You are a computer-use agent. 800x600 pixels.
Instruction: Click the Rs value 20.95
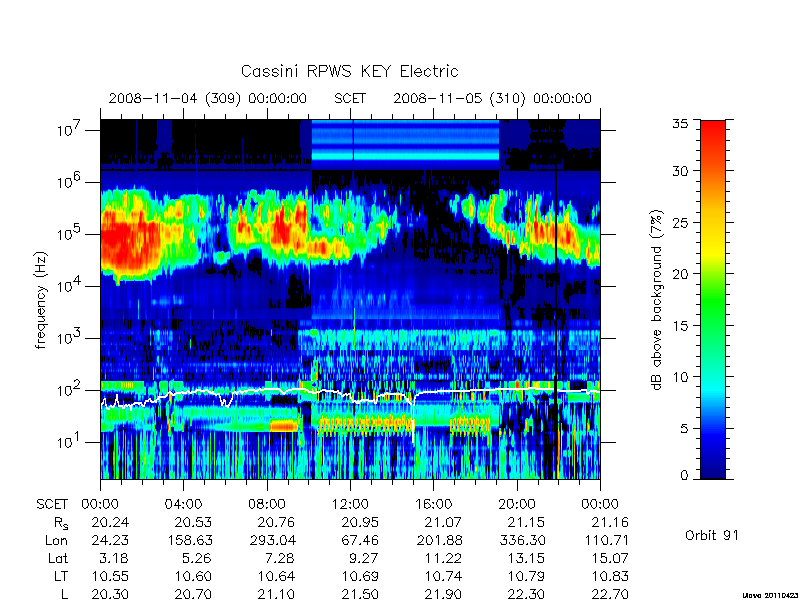point(360,522)
